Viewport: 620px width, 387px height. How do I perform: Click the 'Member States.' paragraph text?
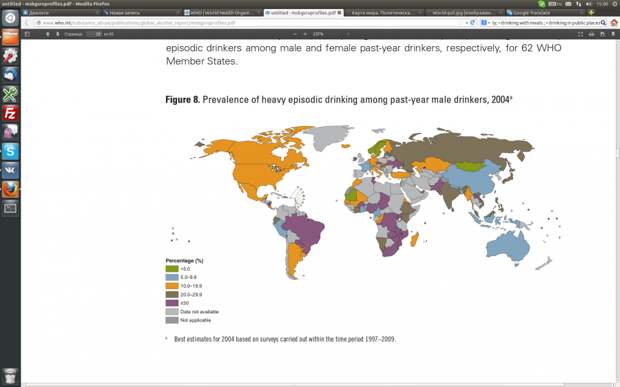(202, 61)
